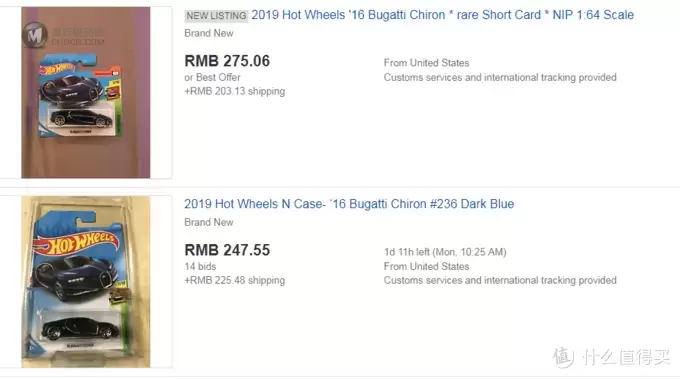Click the second listing's Hot Wheels thumbnail image

tap(86, 282)
